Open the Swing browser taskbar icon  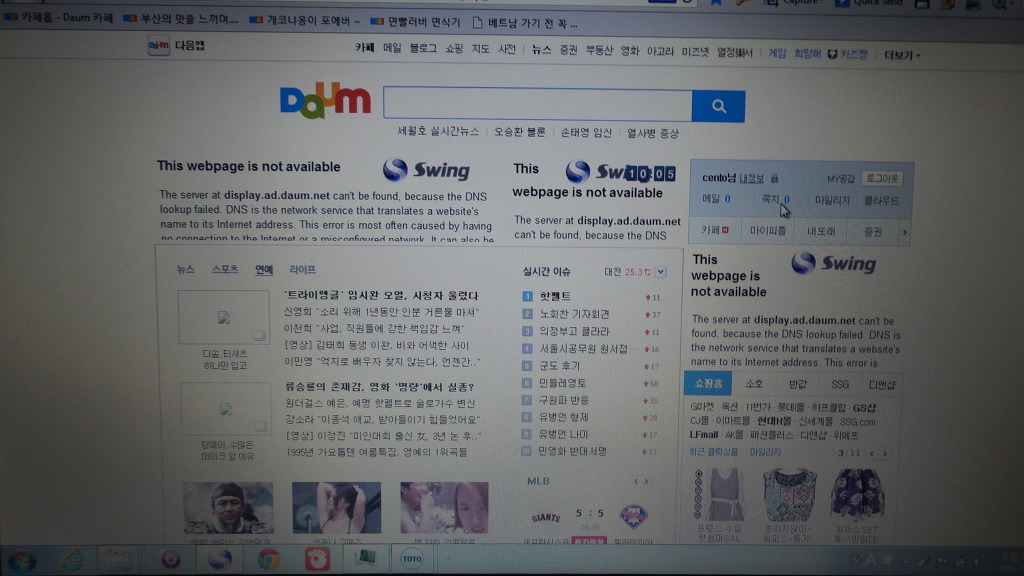coord(219,560)
